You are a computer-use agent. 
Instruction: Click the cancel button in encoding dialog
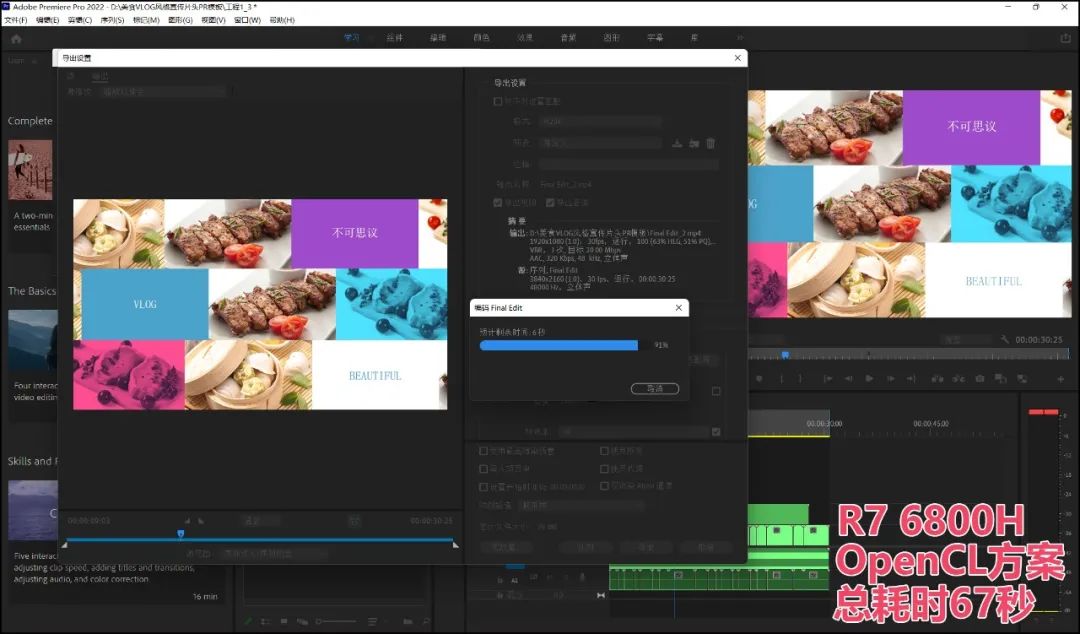pos(654,389)
